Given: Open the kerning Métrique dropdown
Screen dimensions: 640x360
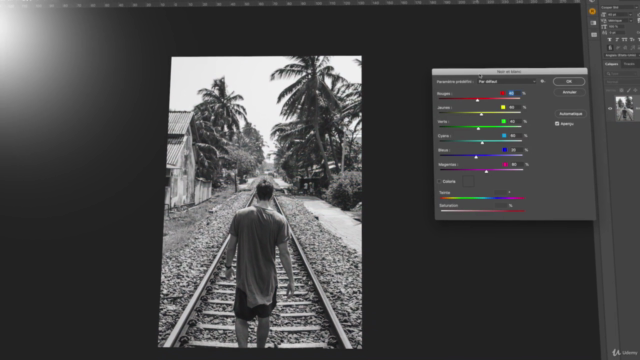Looking at the screenshot, I should click(620, 20).
